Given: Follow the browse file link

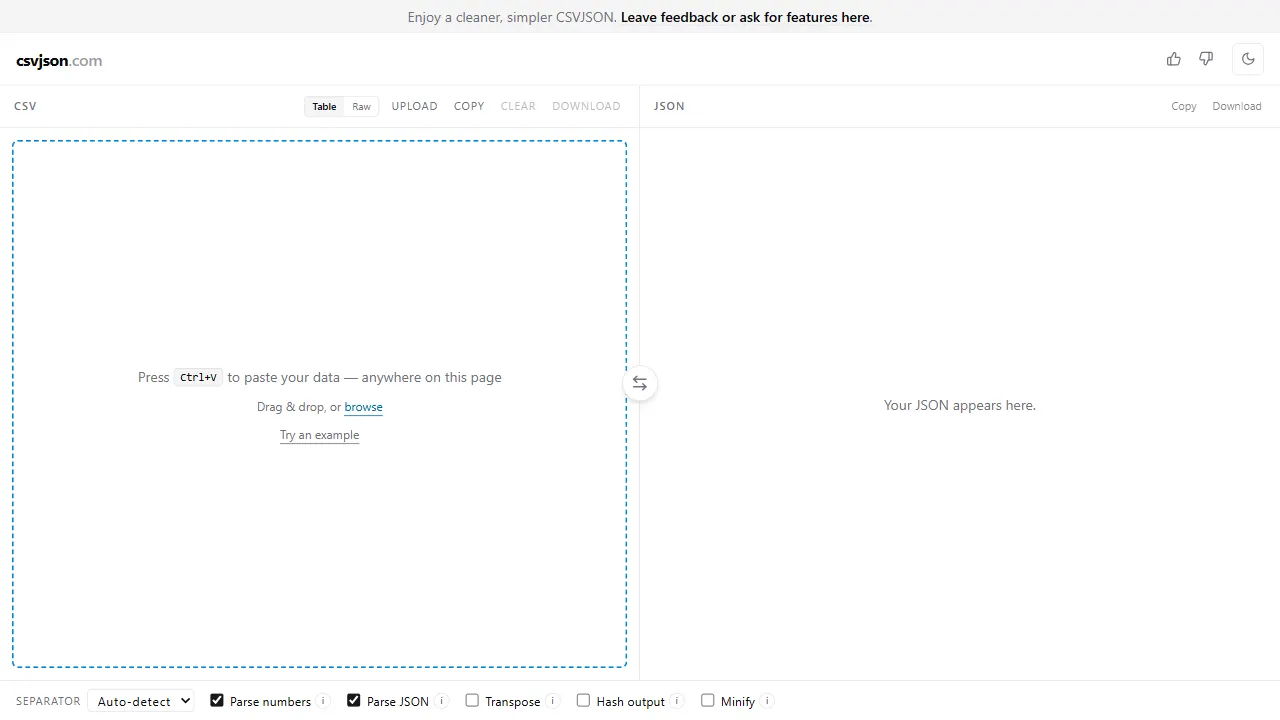Looking at the screenshot, I should (x=363, y=407).
